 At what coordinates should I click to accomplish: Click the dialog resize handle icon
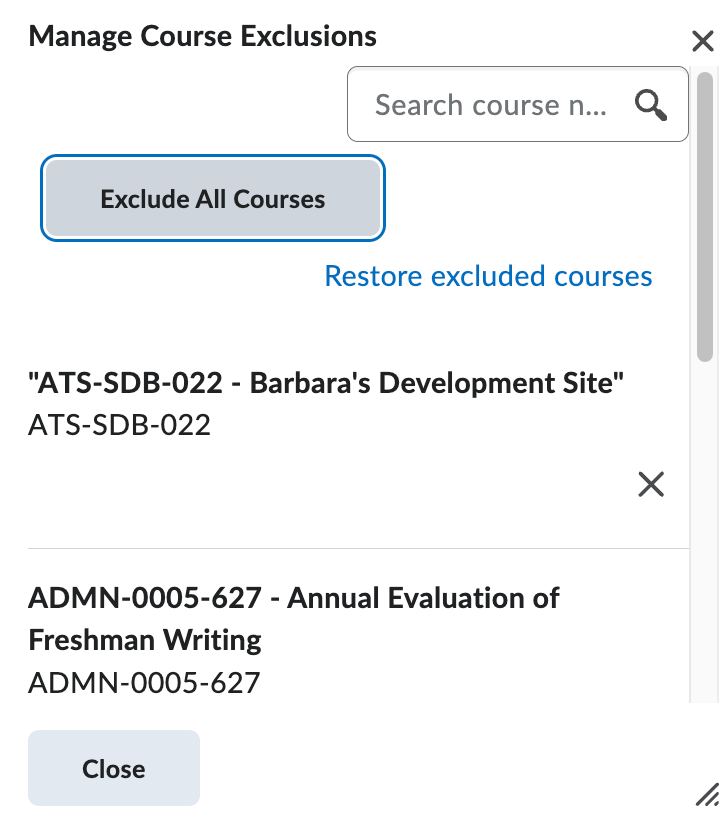(706, 795)
